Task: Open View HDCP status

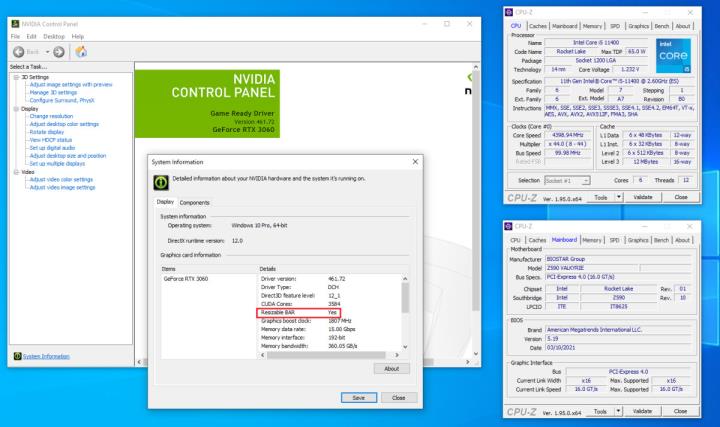Action: coord(51,140)
